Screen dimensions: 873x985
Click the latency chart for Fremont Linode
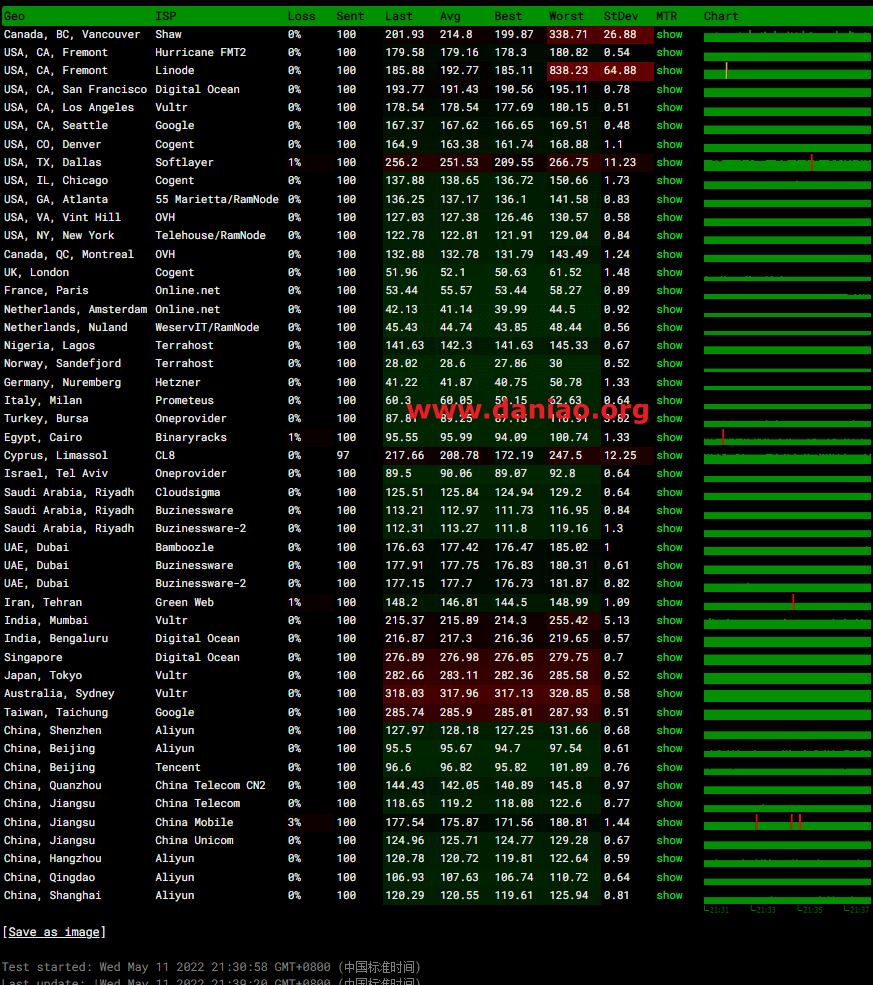[x=787, y=71]
